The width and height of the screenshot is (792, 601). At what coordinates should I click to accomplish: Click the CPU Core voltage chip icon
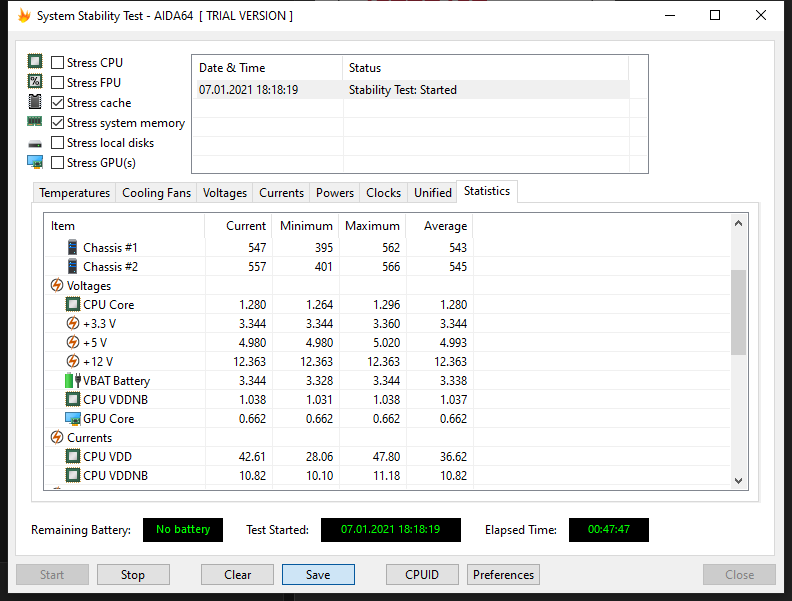[x=73, y=305]
